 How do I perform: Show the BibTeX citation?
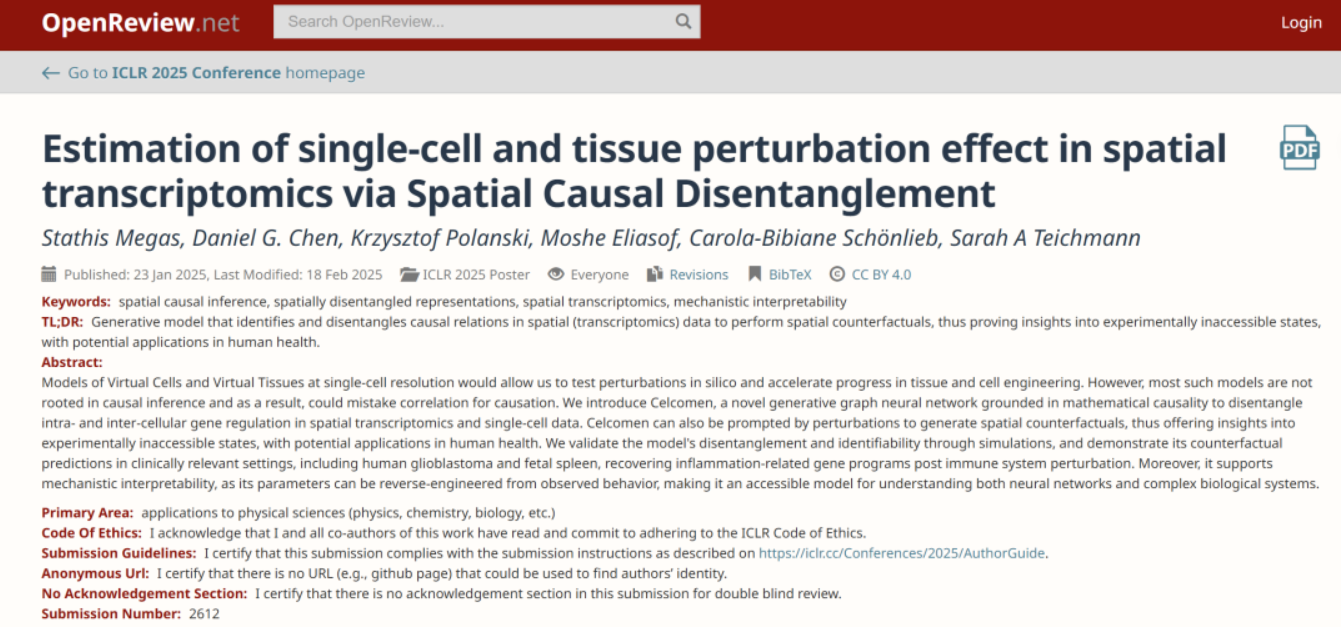[x=790, y=274]
